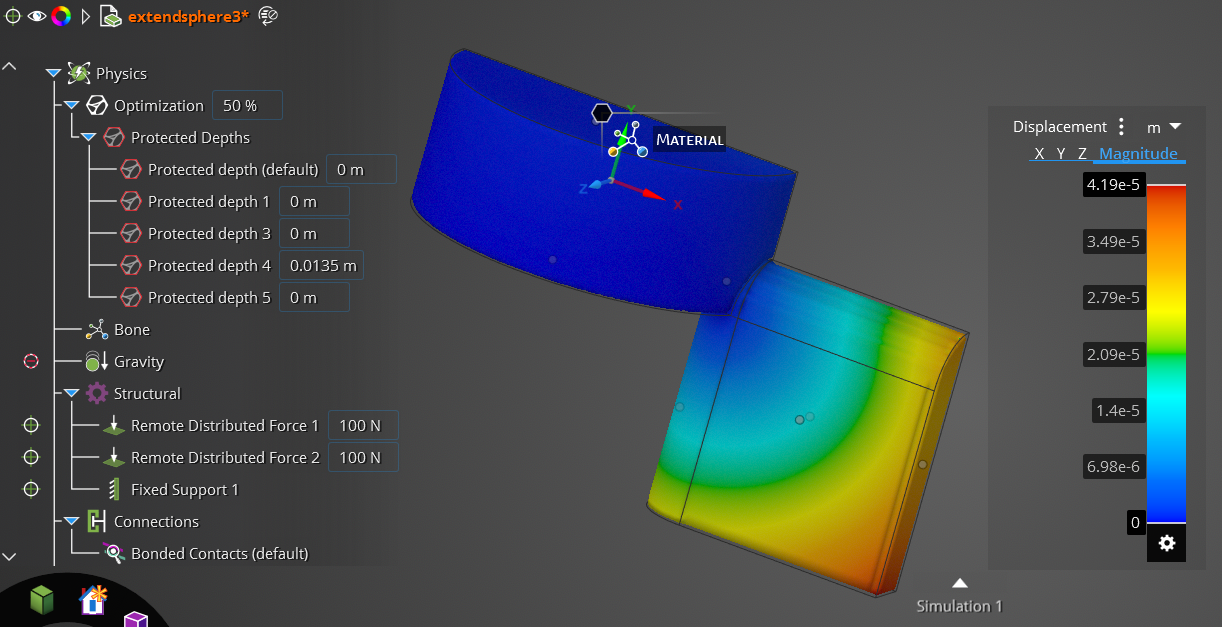Click the target crosshair icon in the header

pos(13,16)
